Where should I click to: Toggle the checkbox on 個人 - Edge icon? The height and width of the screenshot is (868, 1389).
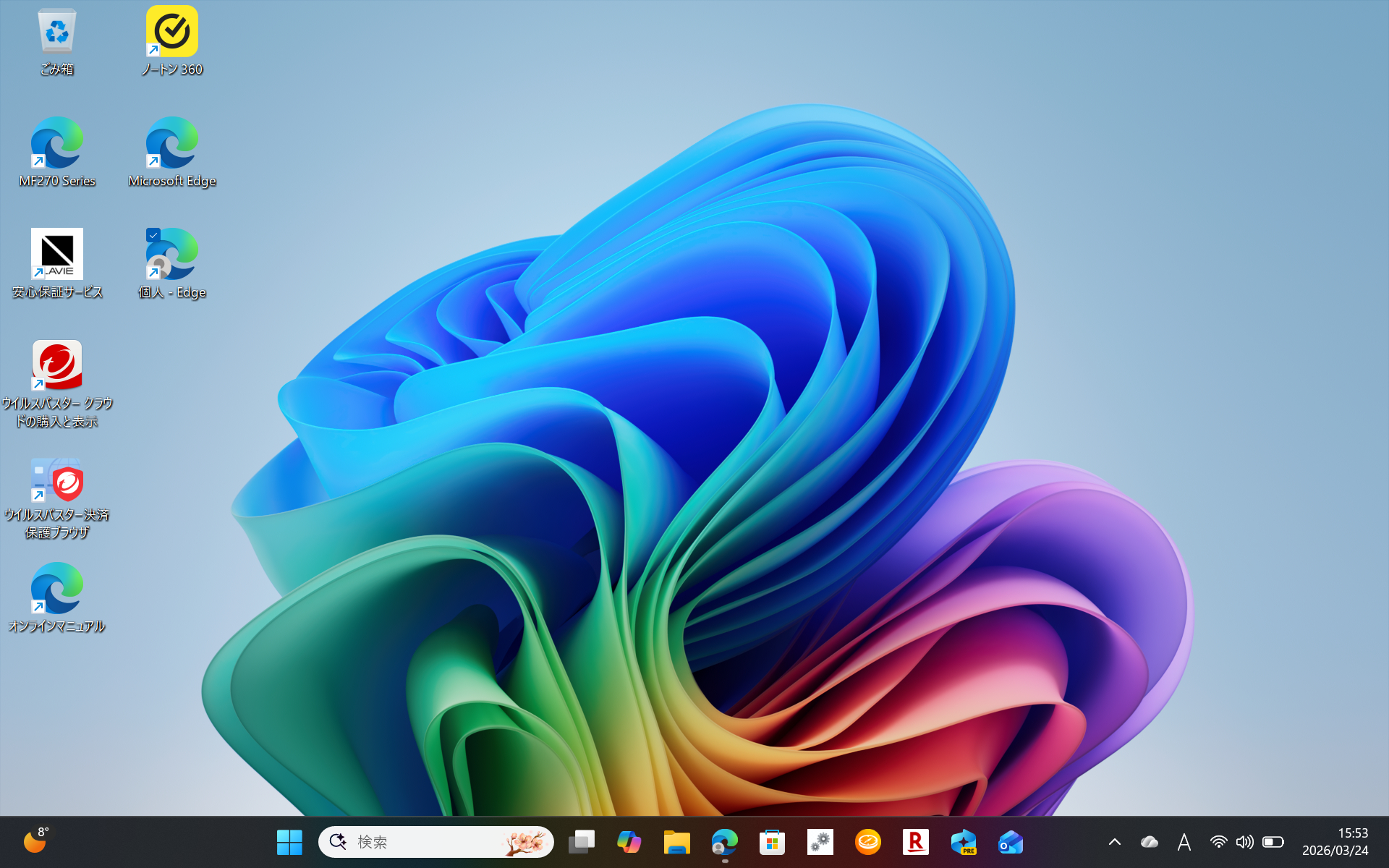coord(153,234)
